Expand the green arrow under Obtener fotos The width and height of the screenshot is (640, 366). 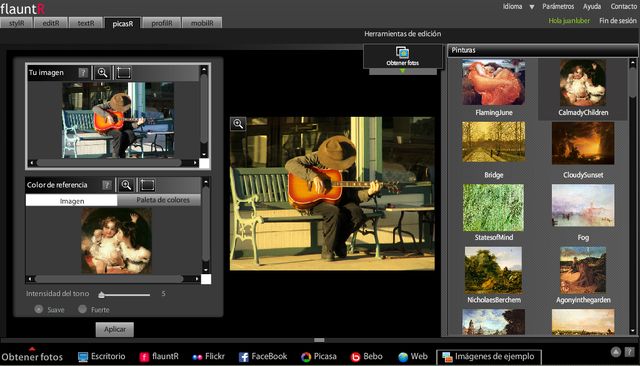[402, 71]
